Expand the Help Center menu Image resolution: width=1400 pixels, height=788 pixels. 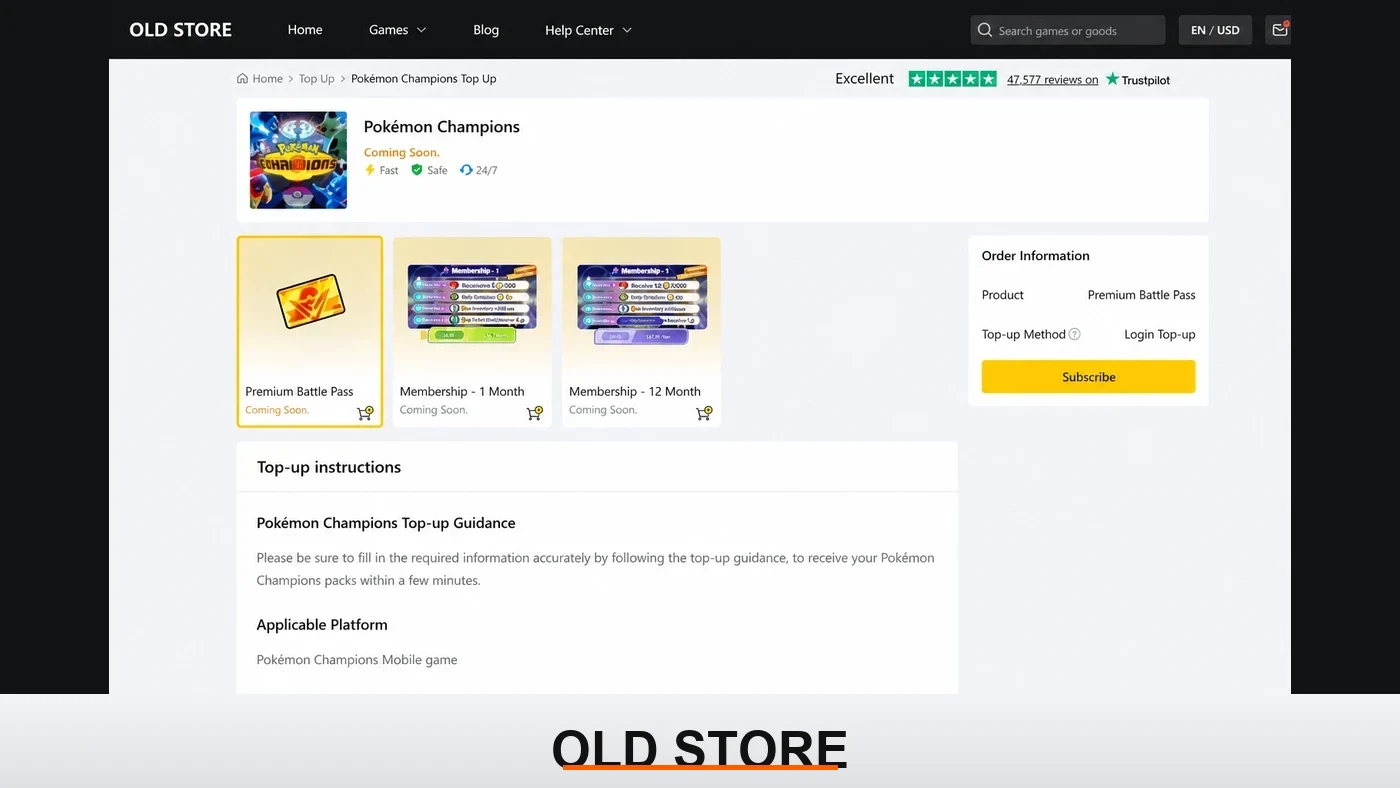pos(589,30)
